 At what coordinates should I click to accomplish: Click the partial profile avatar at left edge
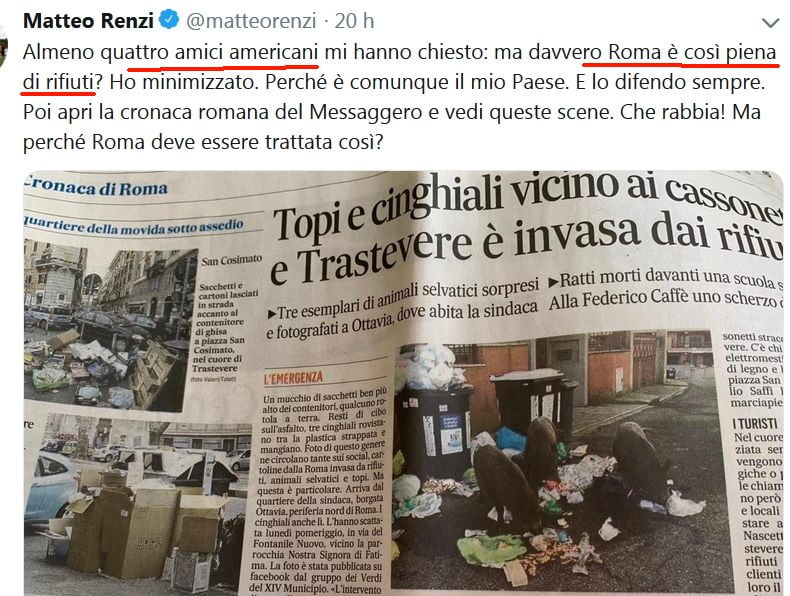4,46
